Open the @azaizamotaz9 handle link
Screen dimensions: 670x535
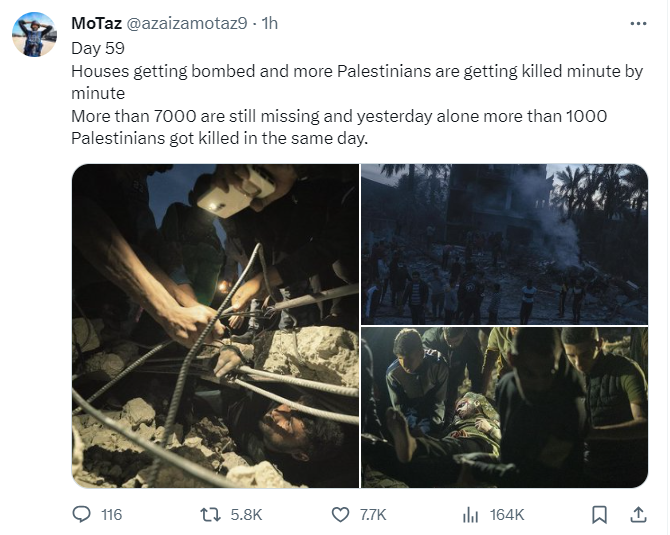[x=187, y=23]
